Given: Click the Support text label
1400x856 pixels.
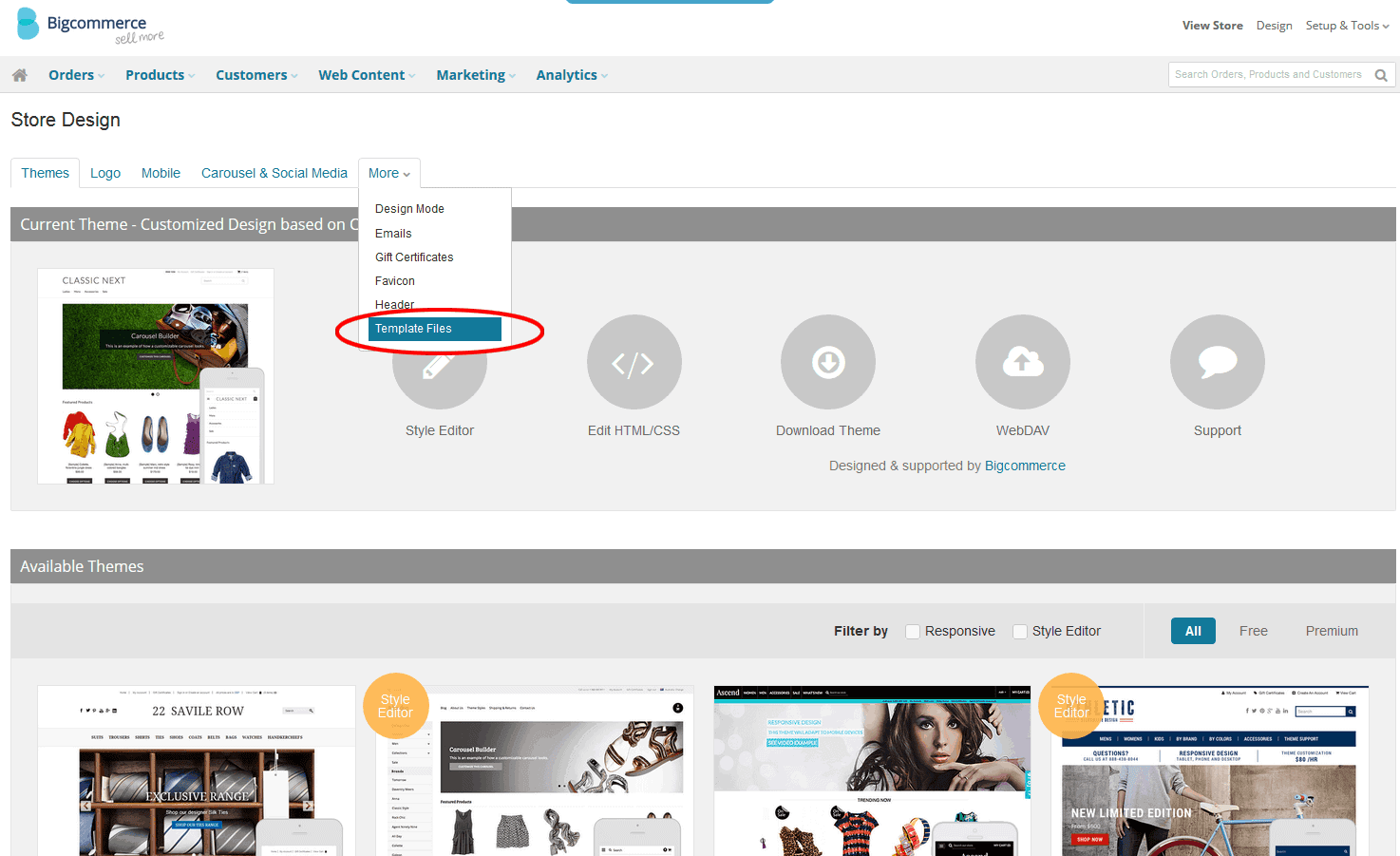Looking at the screenshot, I should click(x=1218, y=430).
